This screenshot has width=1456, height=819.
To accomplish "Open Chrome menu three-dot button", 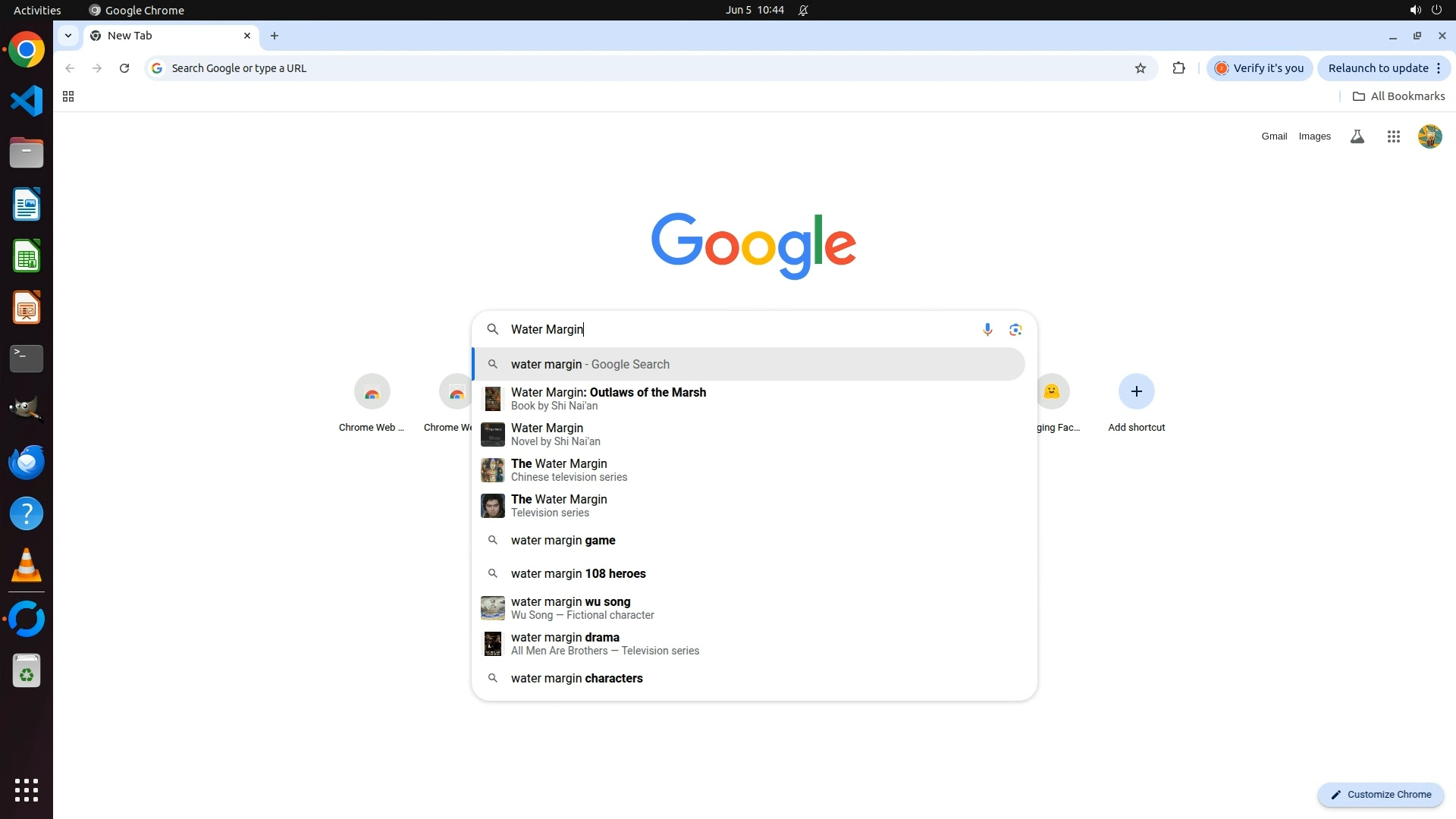I will 1439,68.
